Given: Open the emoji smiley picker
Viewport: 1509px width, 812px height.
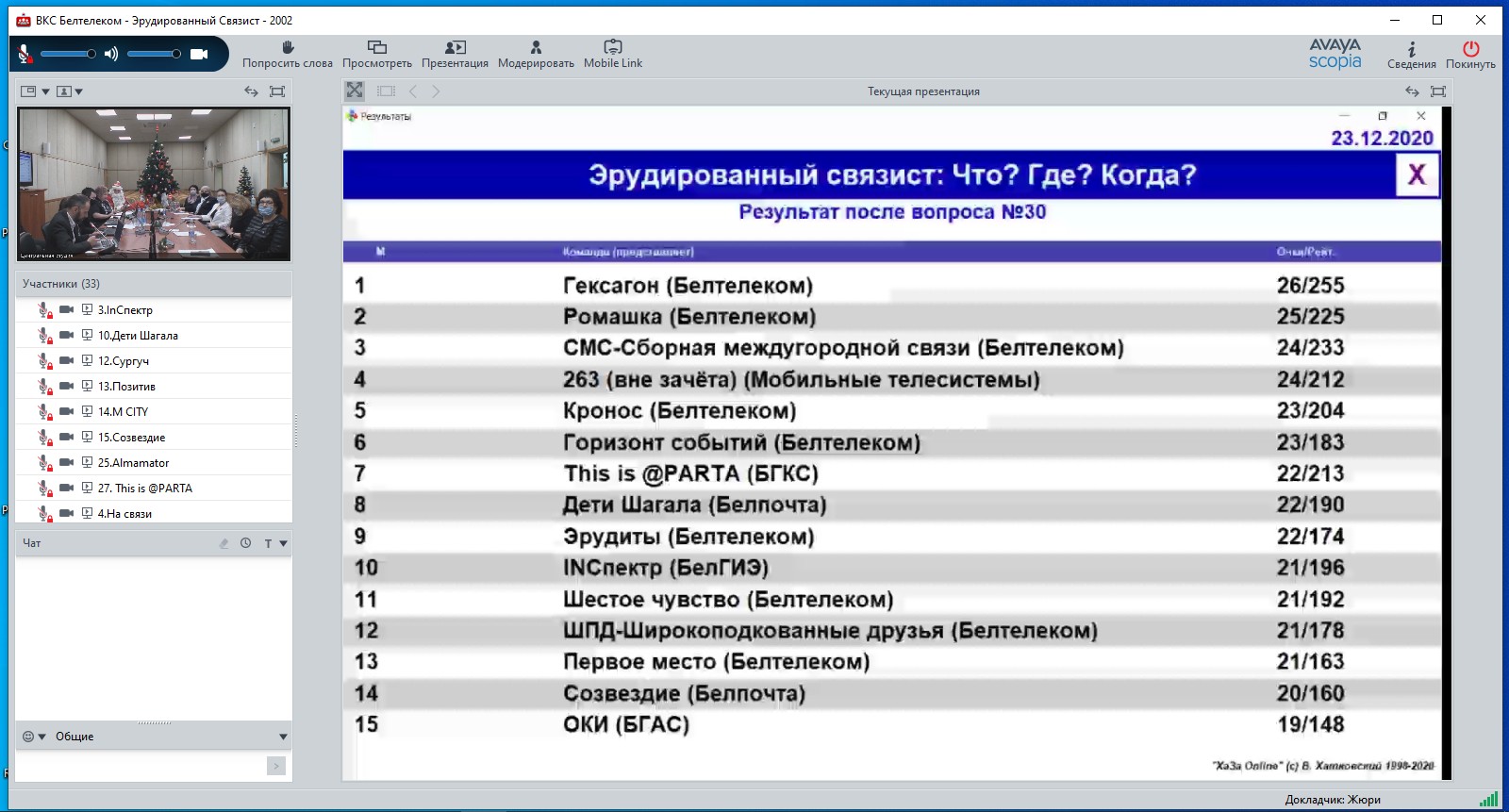Looking at the screenshot, I should coord(34,737).
